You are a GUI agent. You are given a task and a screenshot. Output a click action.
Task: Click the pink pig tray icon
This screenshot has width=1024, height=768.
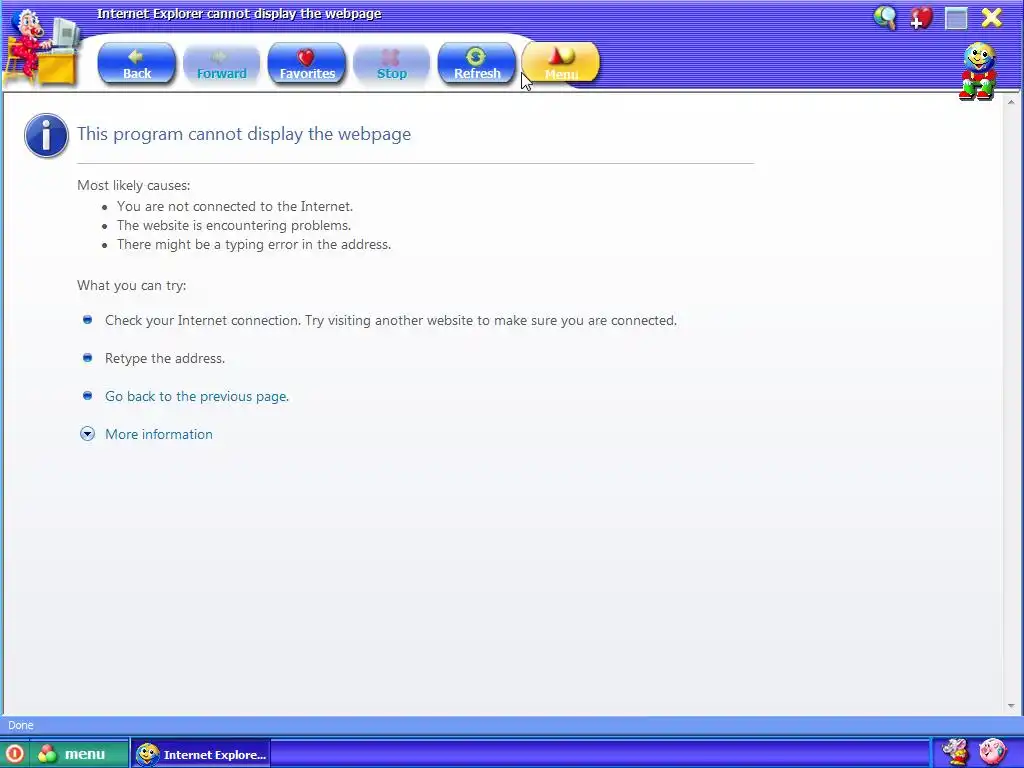tap(993, 753)
